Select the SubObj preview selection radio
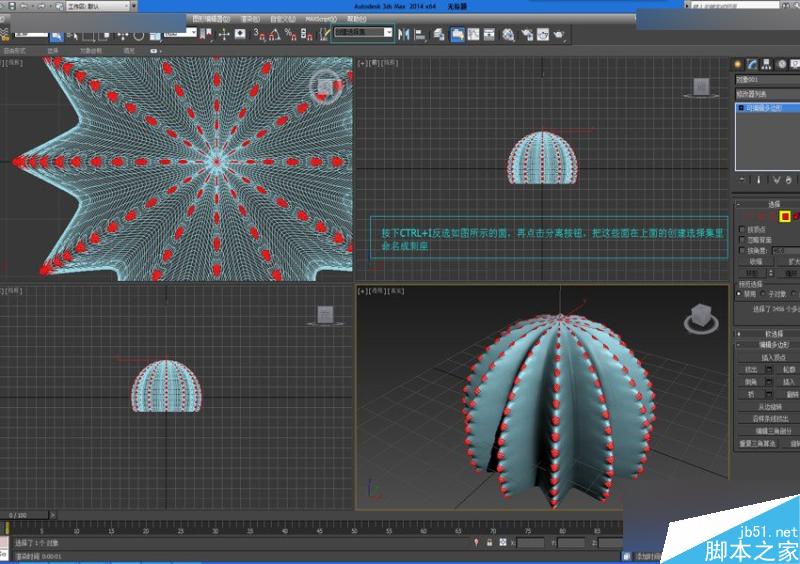The height and width of the screenshot is (564, 800). [763, 294]
